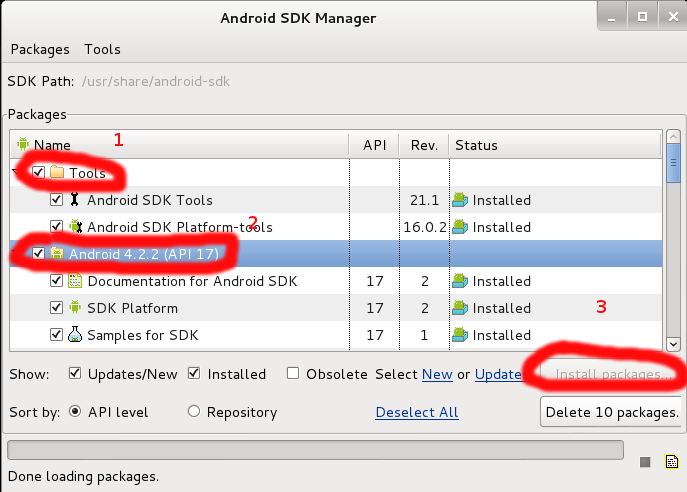
Task: Close the Android SDK Manager window
Action: coord(673,17)
